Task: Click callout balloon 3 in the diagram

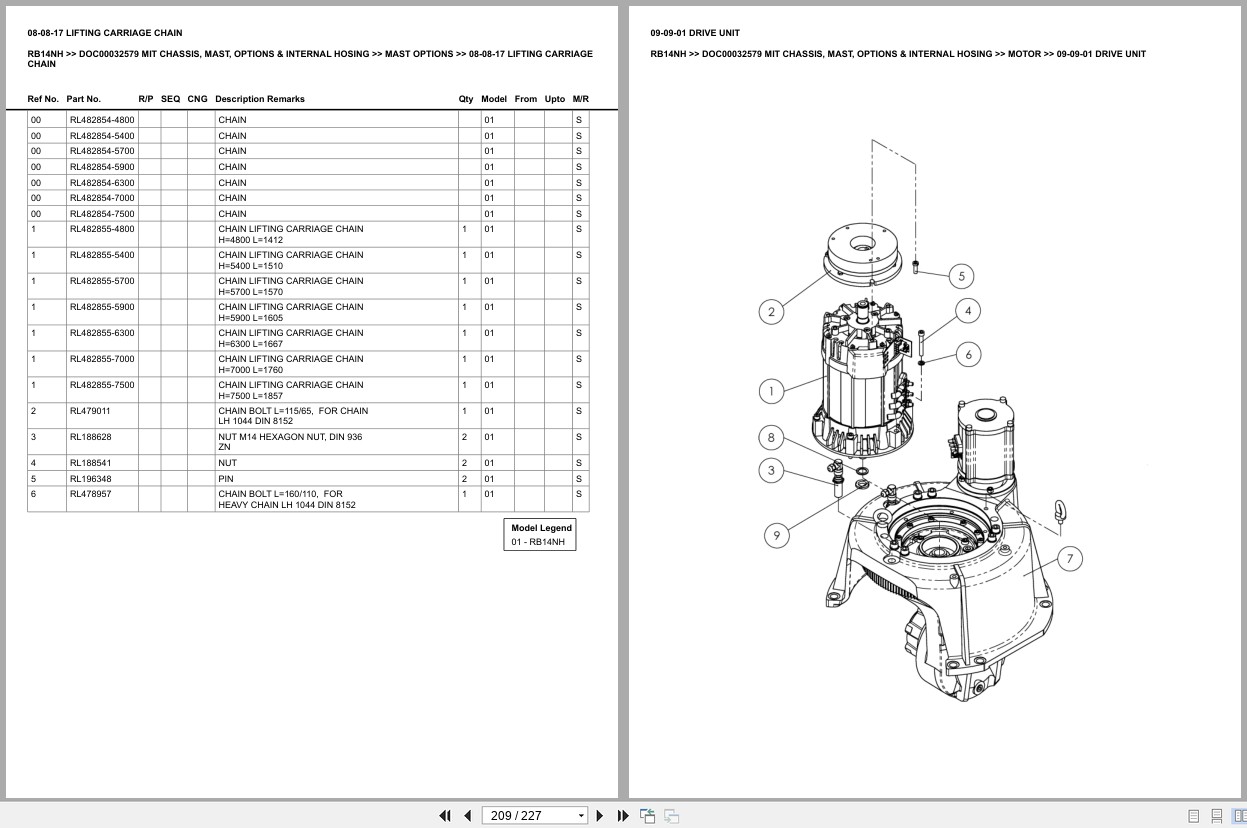Action: 771,470
